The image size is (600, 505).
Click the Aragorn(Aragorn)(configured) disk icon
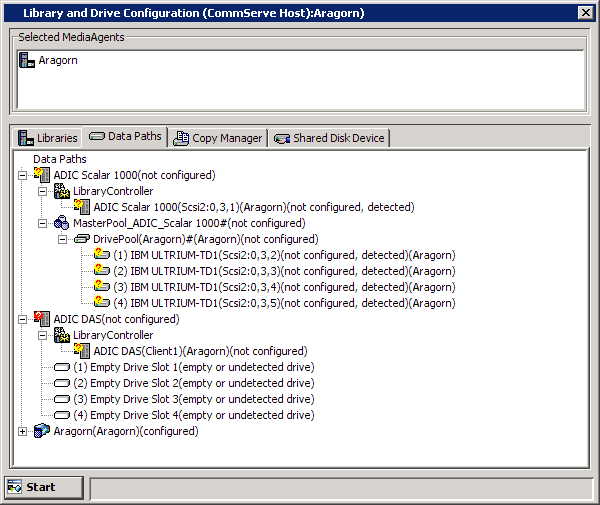click(x=42, y=431)
